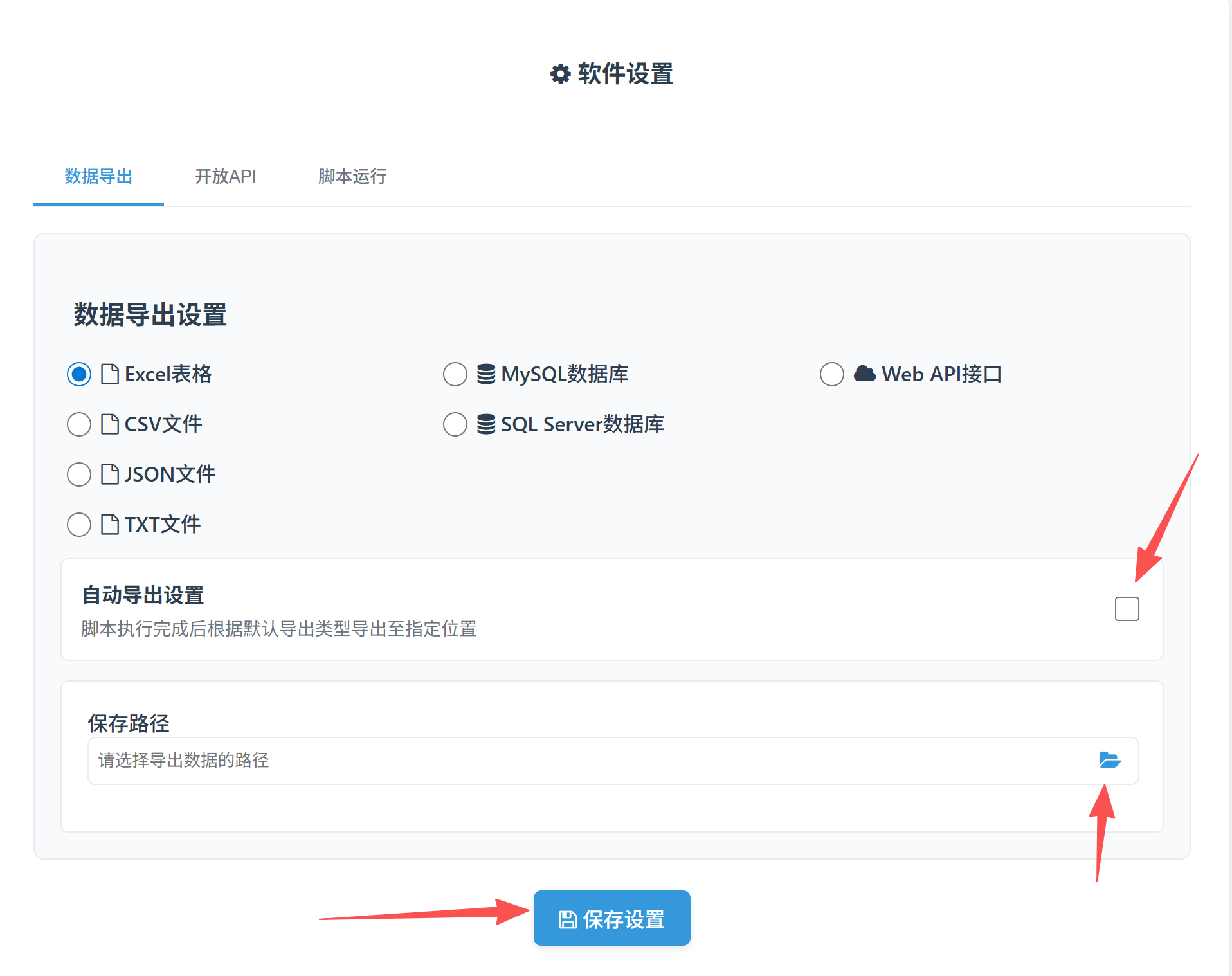Click the JSON文件 file icon

pyautogui.click(x=110, y=474)
